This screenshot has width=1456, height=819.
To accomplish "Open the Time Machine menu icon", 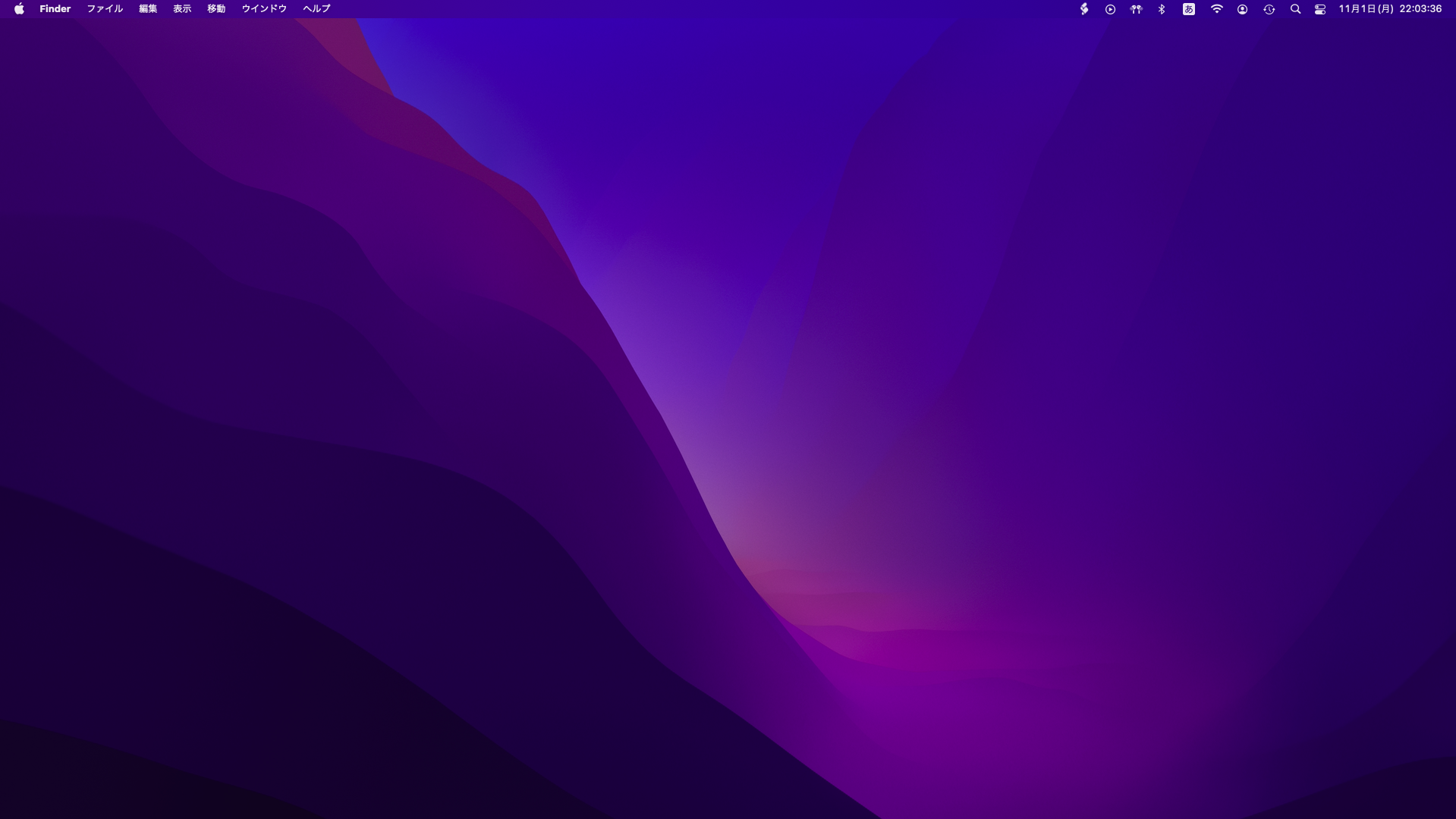I will pos(1269,9).
